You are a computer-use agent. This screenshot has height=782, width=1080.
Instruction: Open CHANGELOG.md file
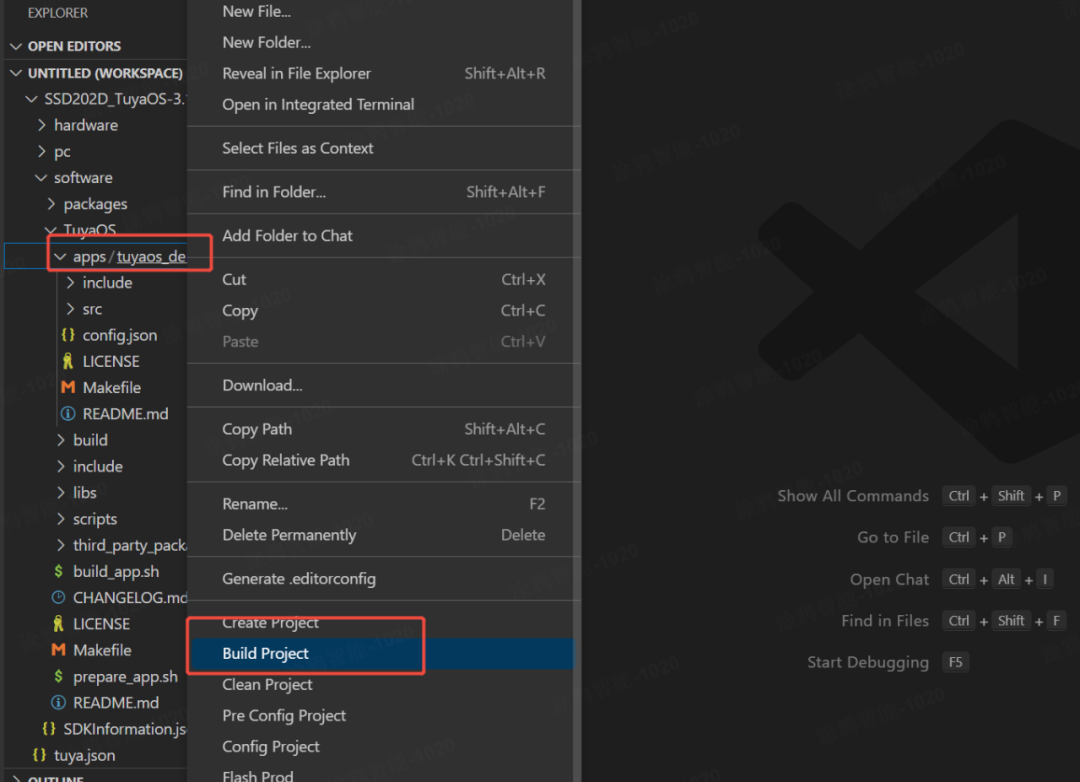click(x=130, y=597)
